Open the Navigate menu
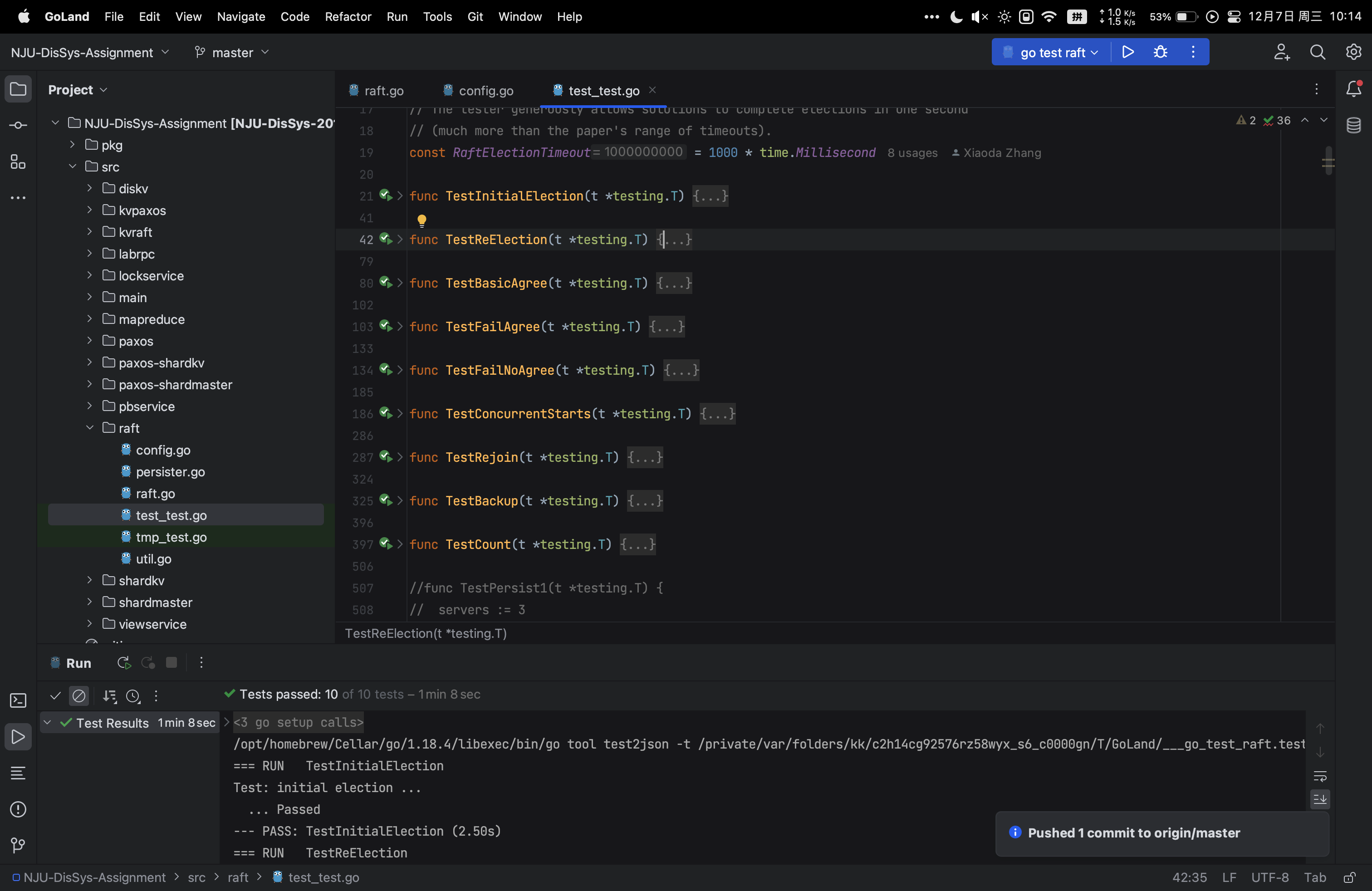 pyautogui.click(x=241, y=17)
